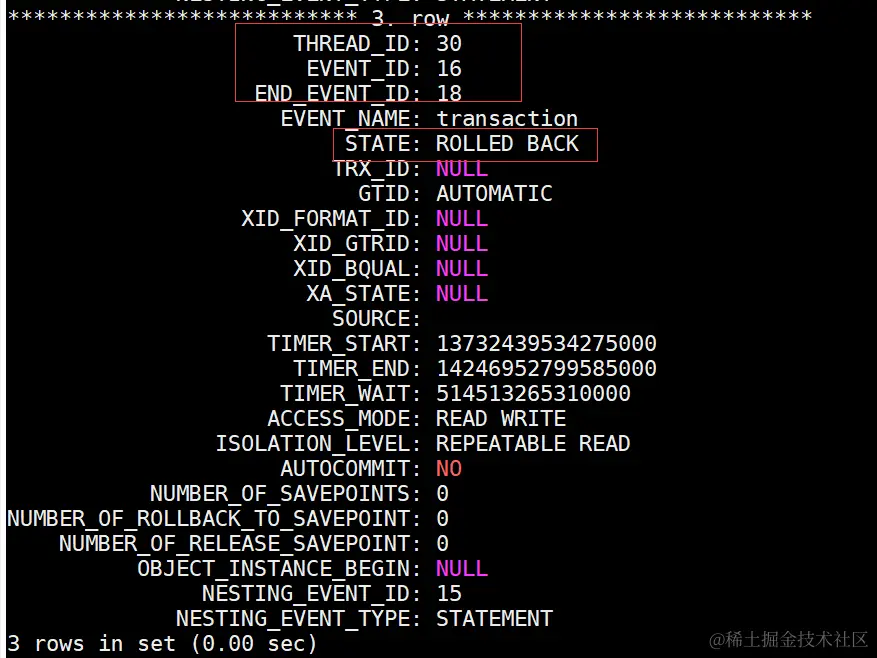Click the watermark text at bottom right
877x658 pixels.
pyautogui.click(x=788, y=639)
